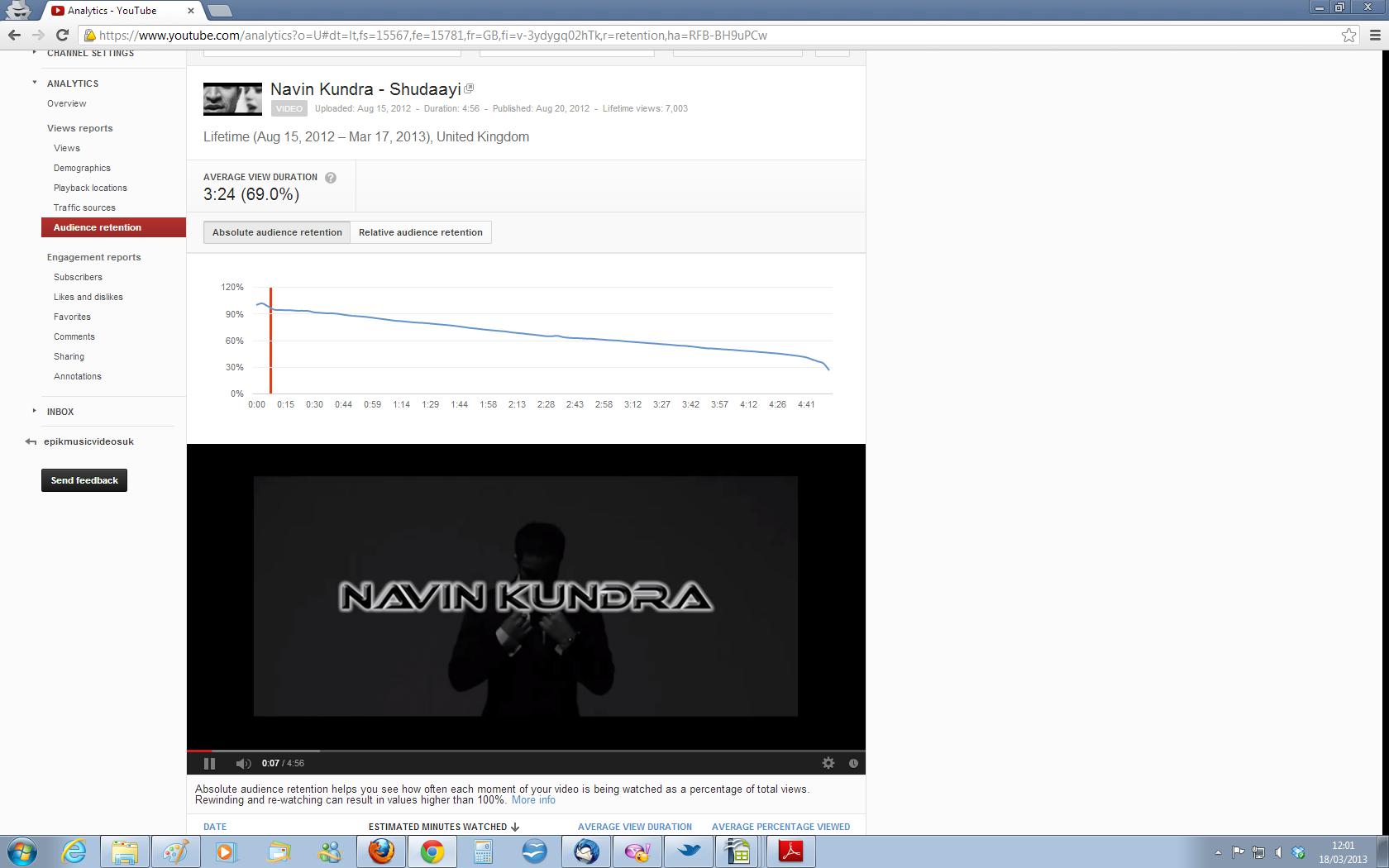The width and height of the screenshot is (1389, 868).
Task: Sort by Estimated Minutes Watched column
Action: [444, 827]
